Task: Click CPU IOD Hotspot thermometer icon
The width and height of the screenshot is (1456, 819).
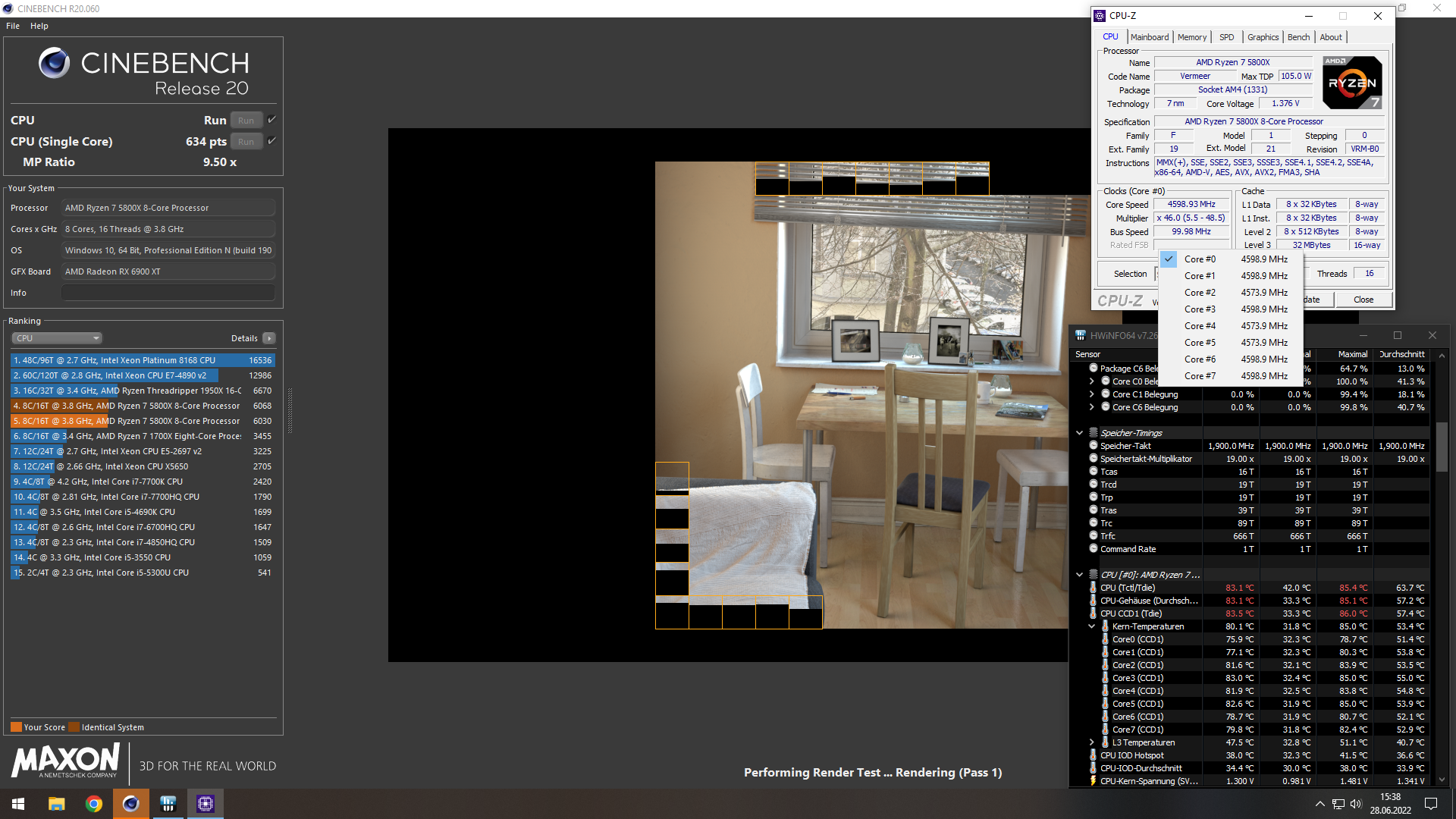Action: point(1094,755)
